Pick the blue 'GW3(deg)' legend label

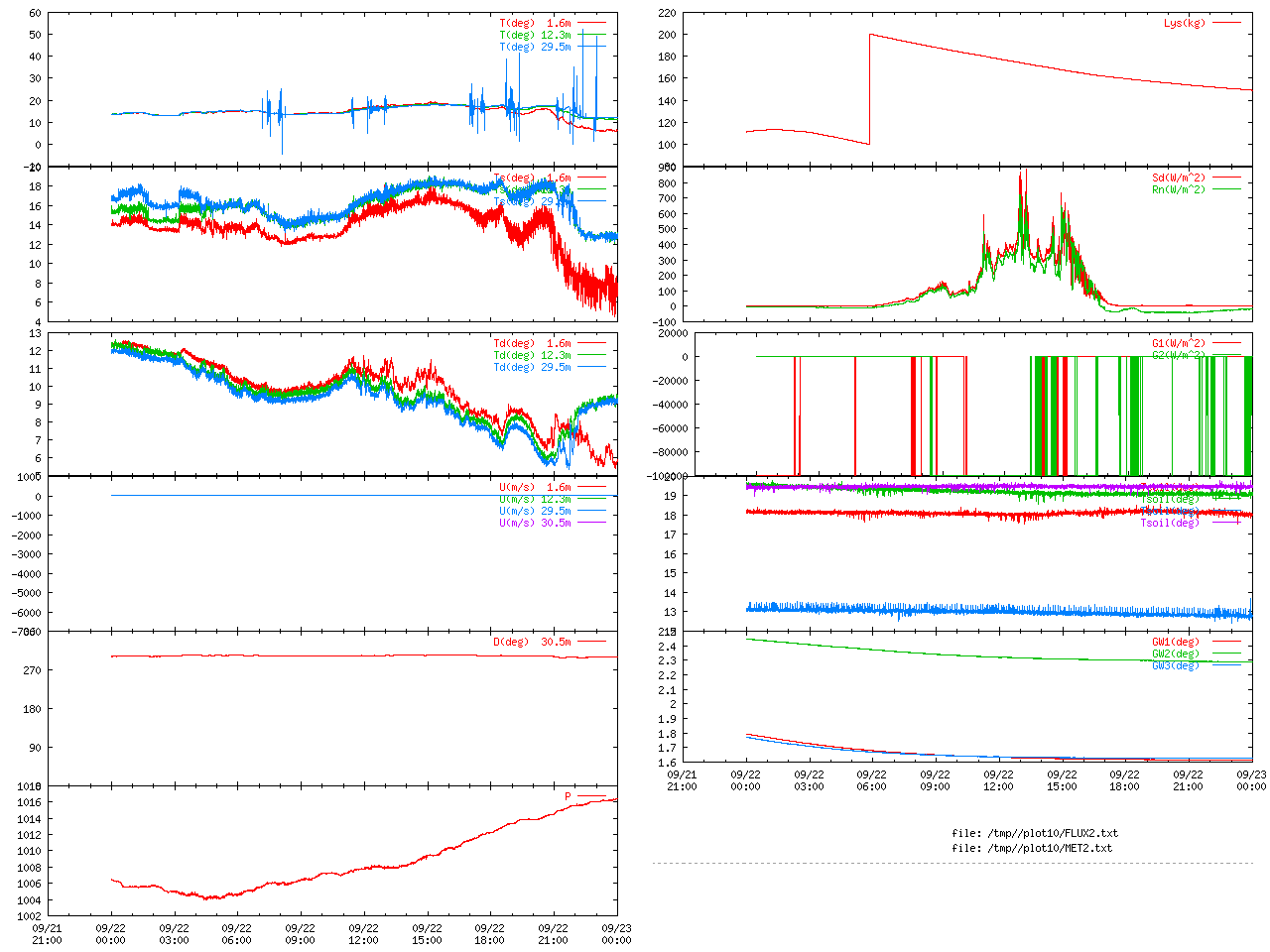click(1176, 665)
